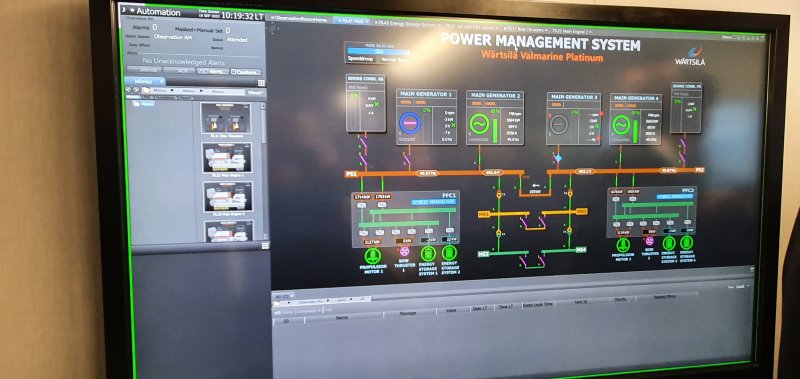Open the grid view icon above Mimics panel

261,83
